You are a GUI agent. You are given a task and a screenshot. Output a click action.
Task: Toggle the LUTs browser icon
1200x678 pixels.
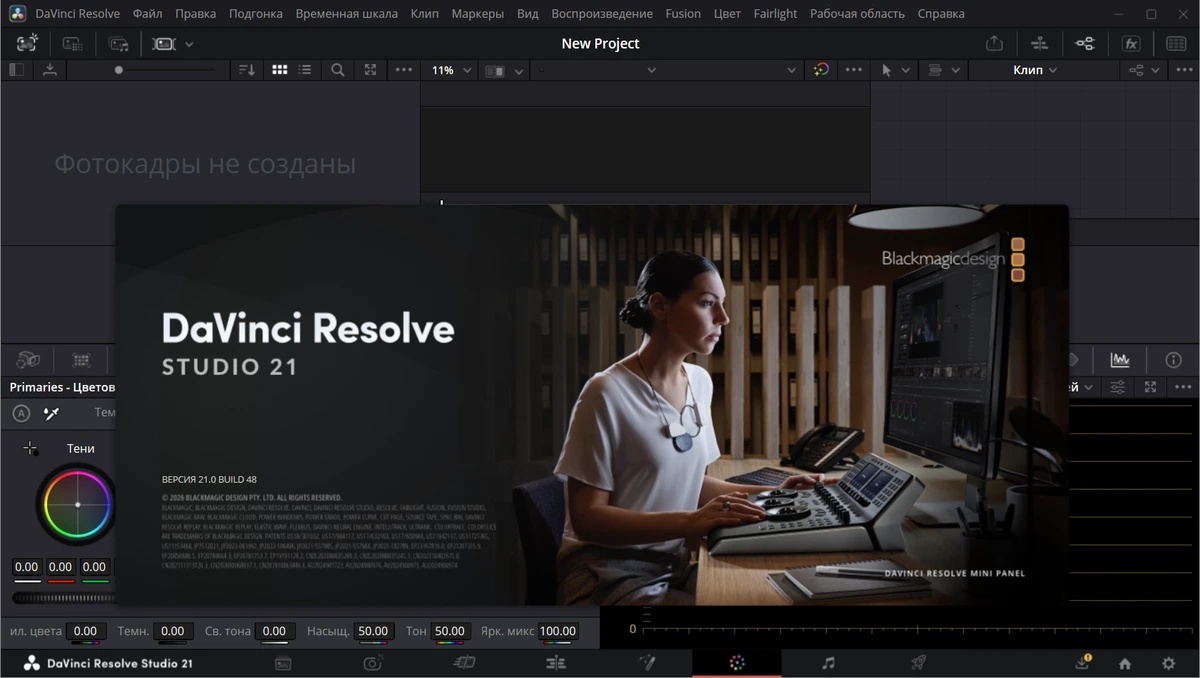[x=72, y=44]
